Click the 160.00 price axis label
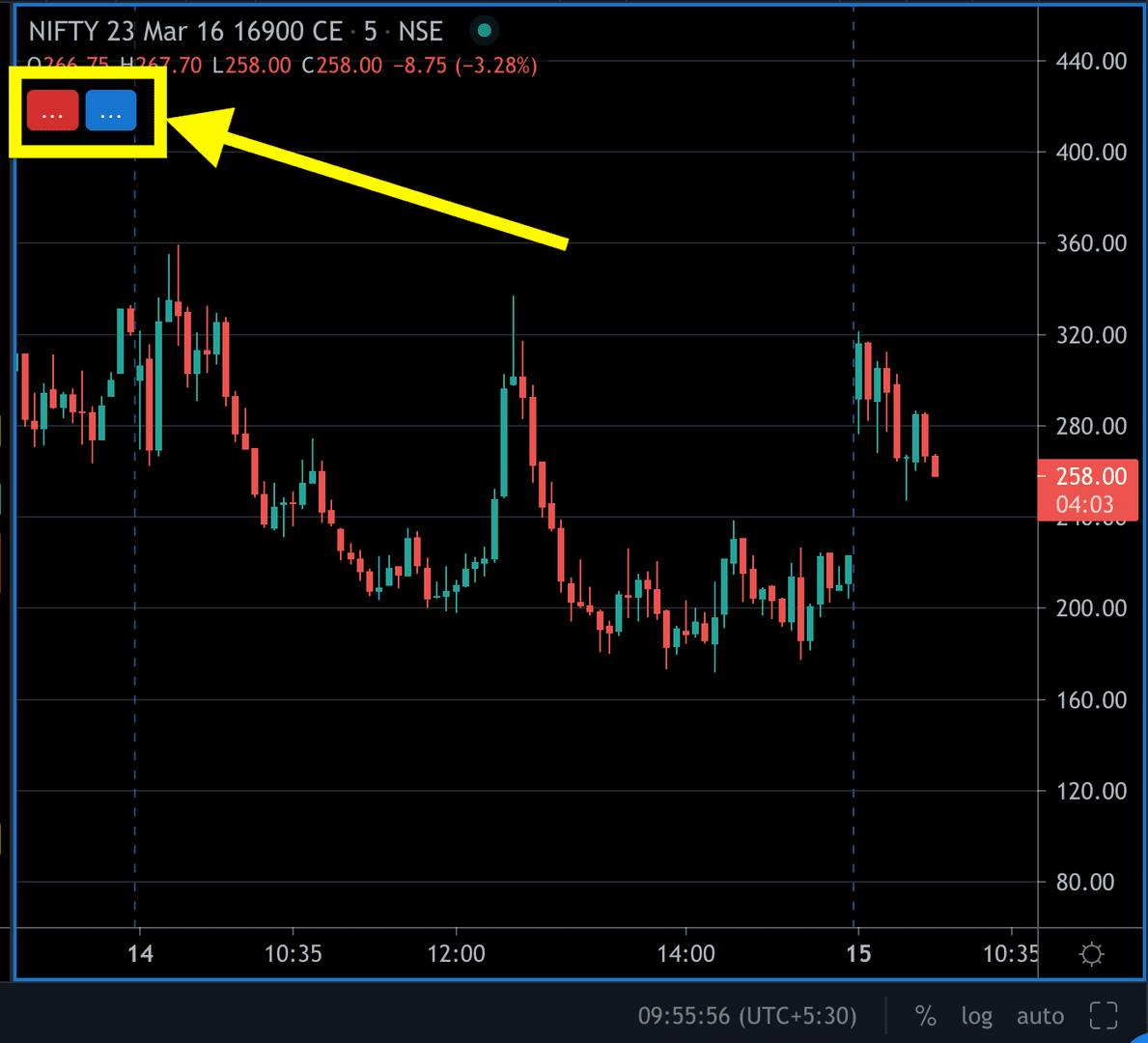The height and width of the screenshot is (1043, 1148). [x=1091, y=699]
